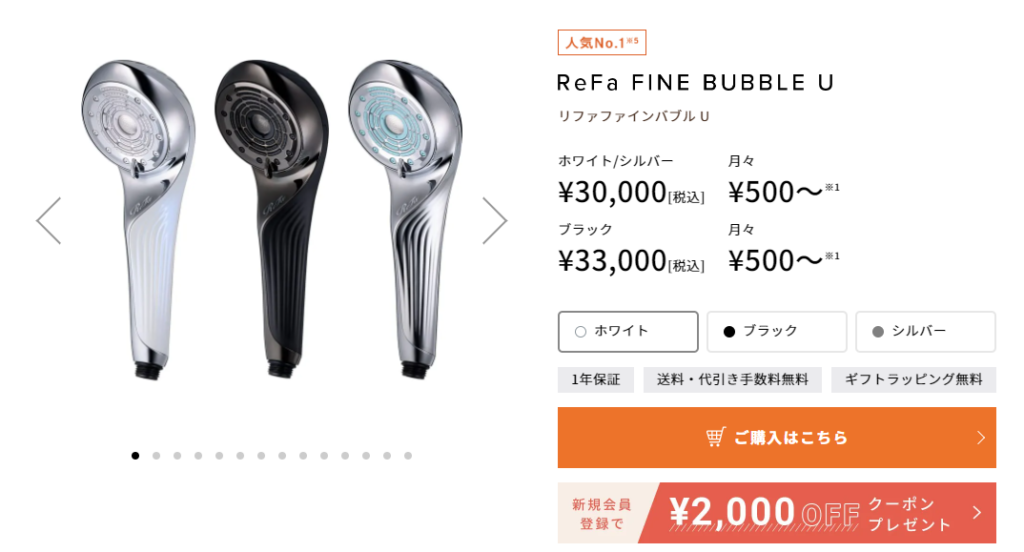Click the next image arrow on carousel
Screen dimensions: 1024x552
(x=494, y=221)
